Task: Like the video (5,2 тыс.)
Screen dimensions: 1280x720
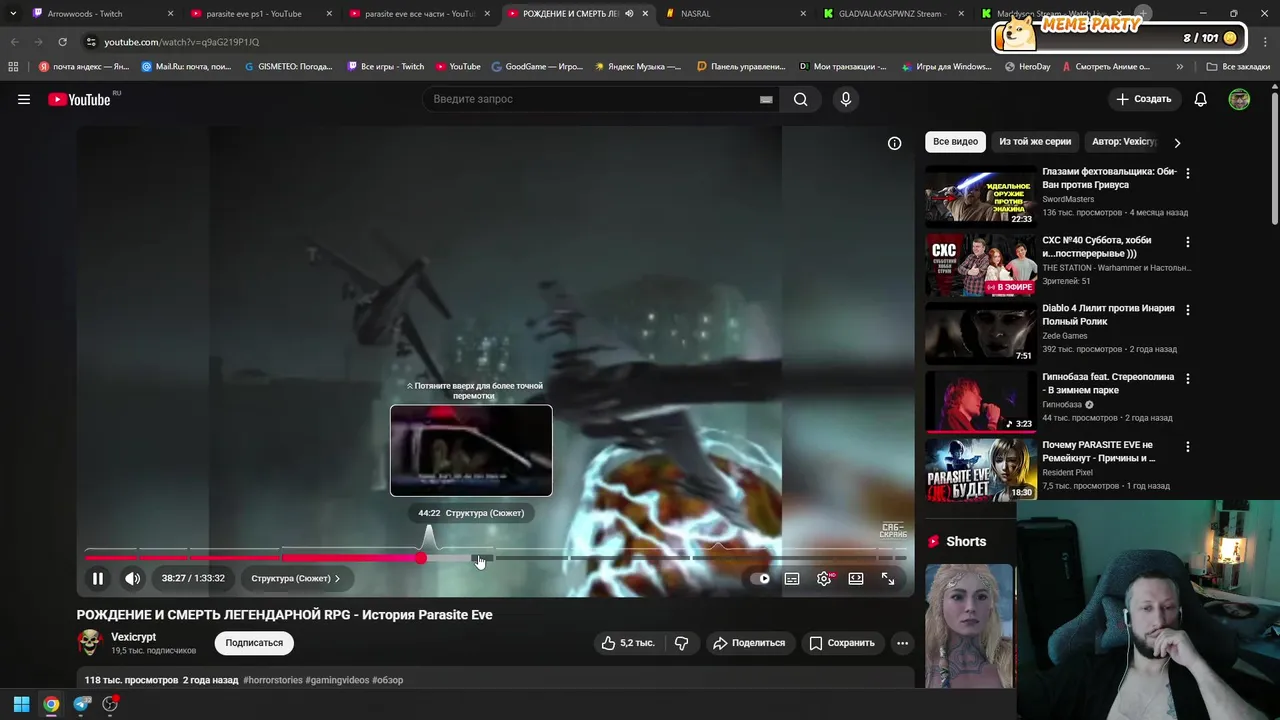Action: point(628,643)
